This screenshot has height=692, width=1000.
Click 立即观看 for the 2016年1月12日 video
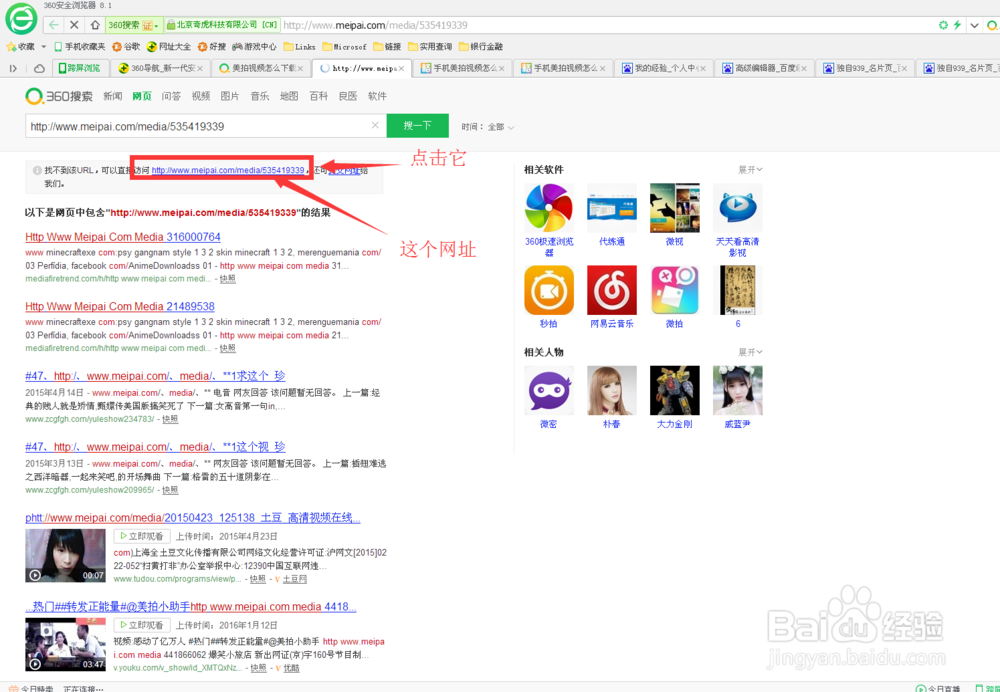pyautogui.click(x=142, y=625)
